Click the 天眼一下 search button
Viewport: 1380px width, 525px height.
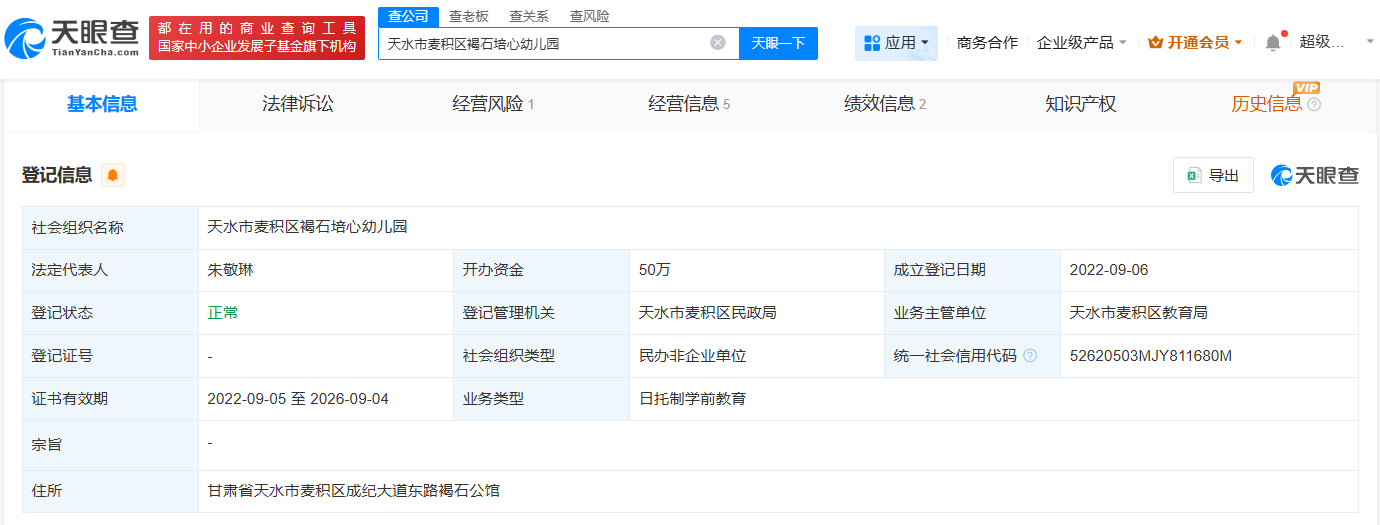(778, 43)
